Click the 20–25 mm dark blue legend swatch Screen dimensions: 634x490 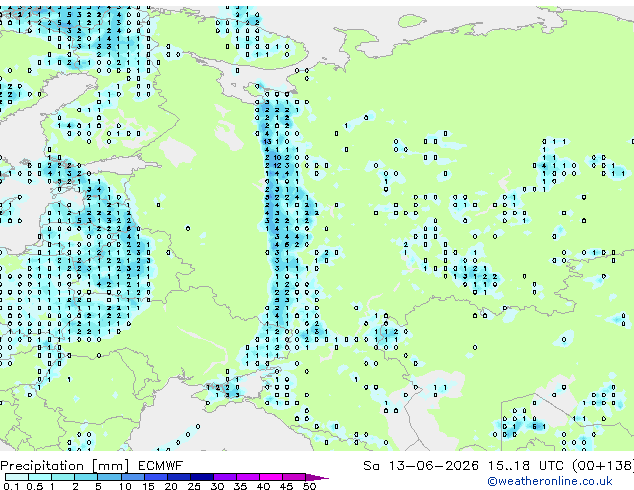point(179,477)
